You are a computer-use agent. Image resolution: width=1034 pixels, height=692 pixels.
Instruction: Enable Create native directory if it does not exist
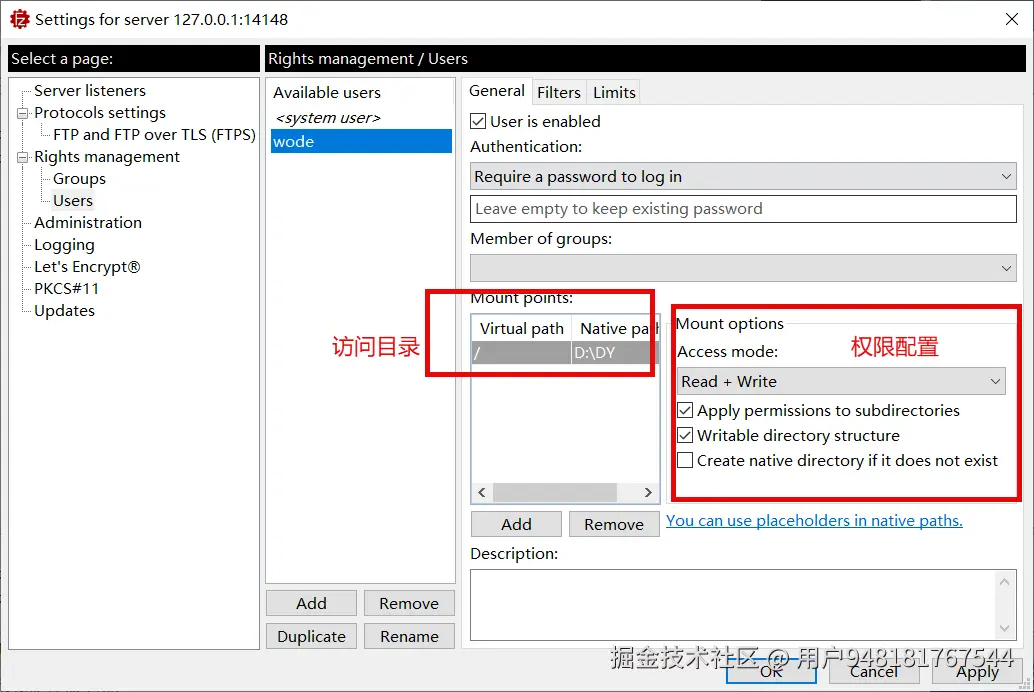point(685,460)
